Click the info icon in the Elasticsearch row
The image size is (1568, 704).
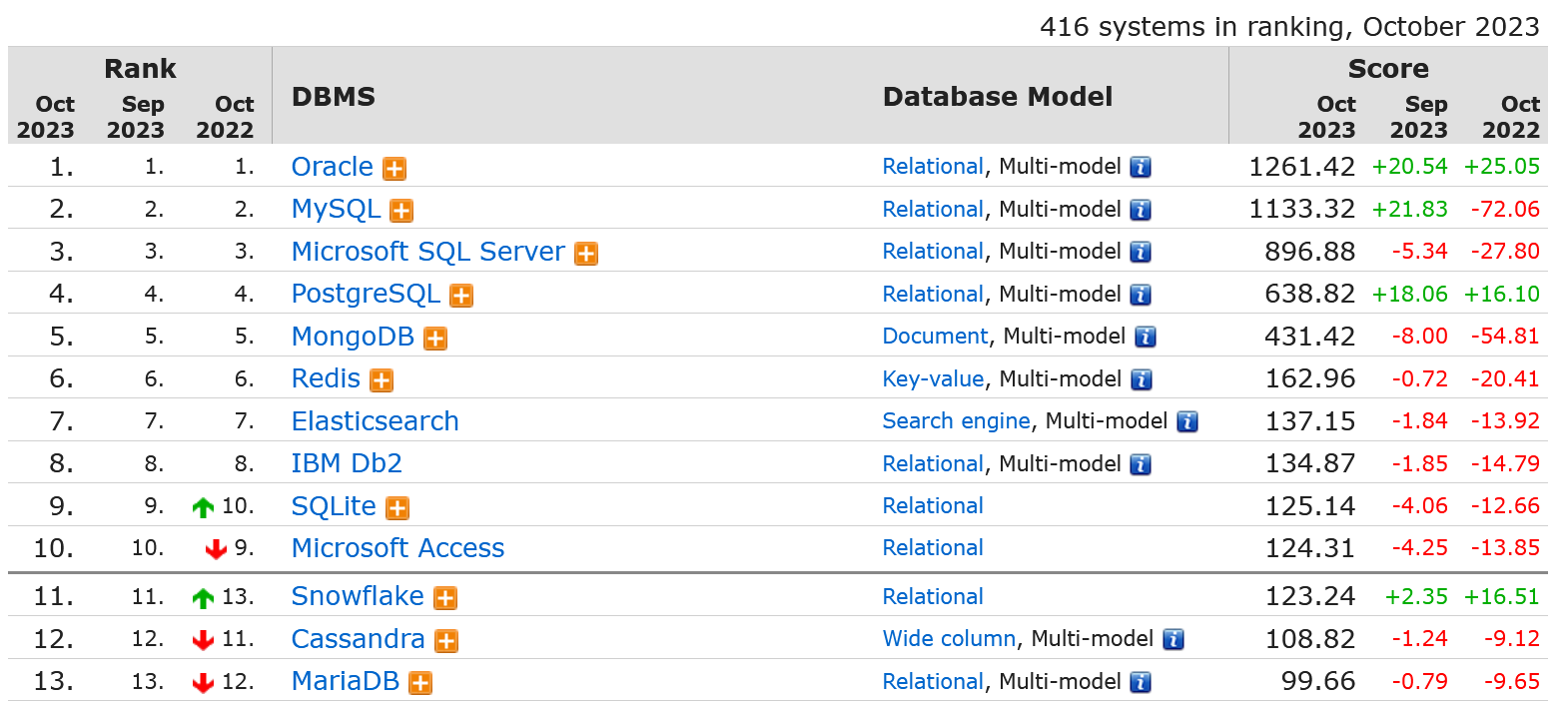coord(1187,421)
